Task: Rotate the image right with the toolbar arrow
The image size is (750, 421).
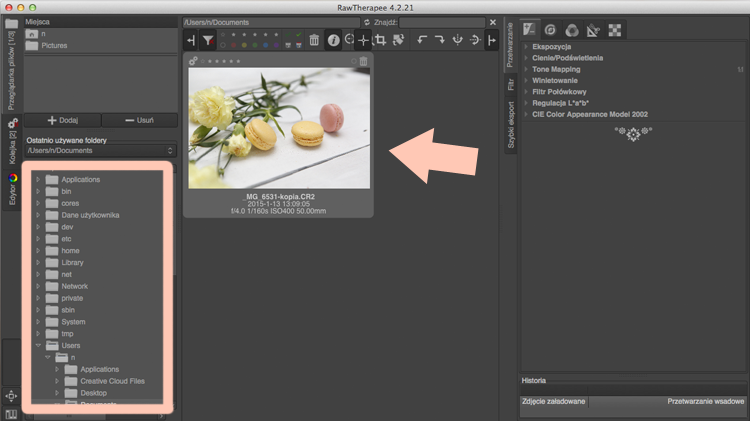Action: (439, 40)
